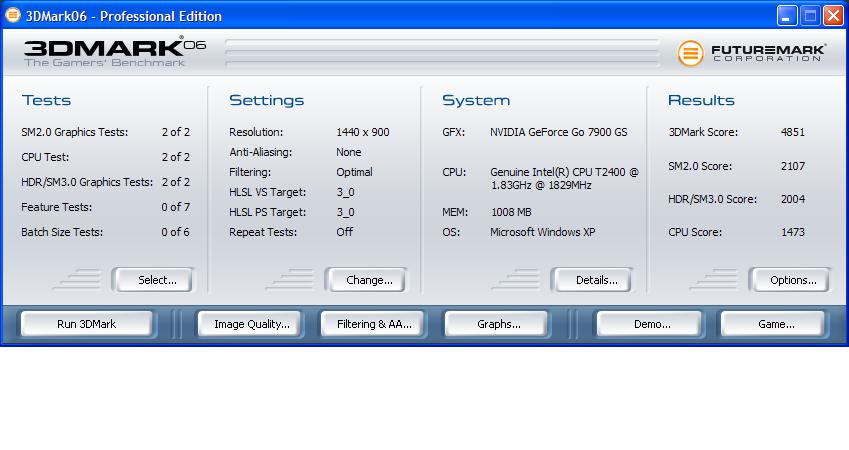The width and height of the screenshot is (849, 450).
Task: Launch the Demo... button
Action: click(x=649, y=324)
